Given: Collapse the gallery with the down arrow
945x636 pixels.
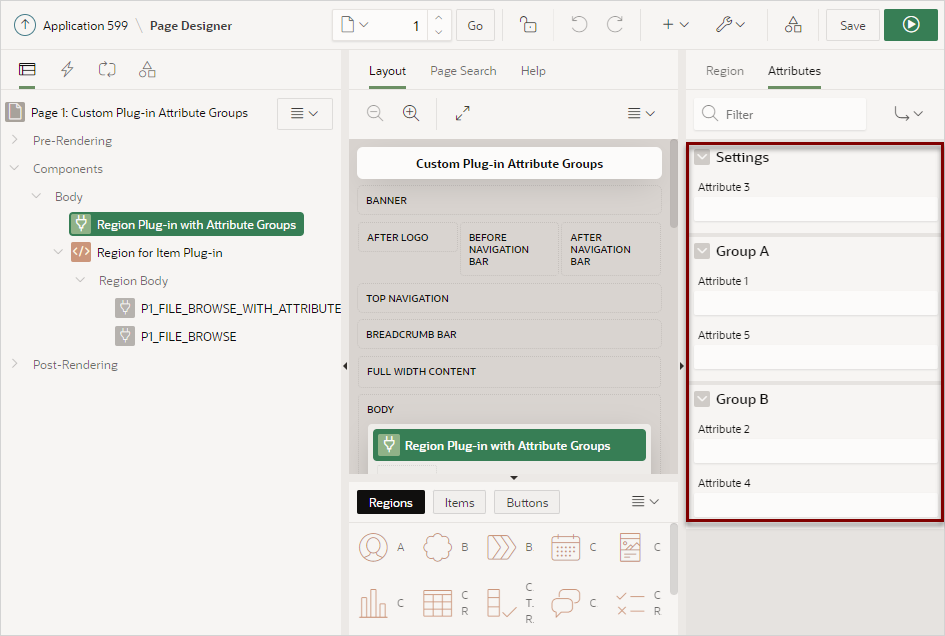Looking at the screenshot, I should (513, 477).
